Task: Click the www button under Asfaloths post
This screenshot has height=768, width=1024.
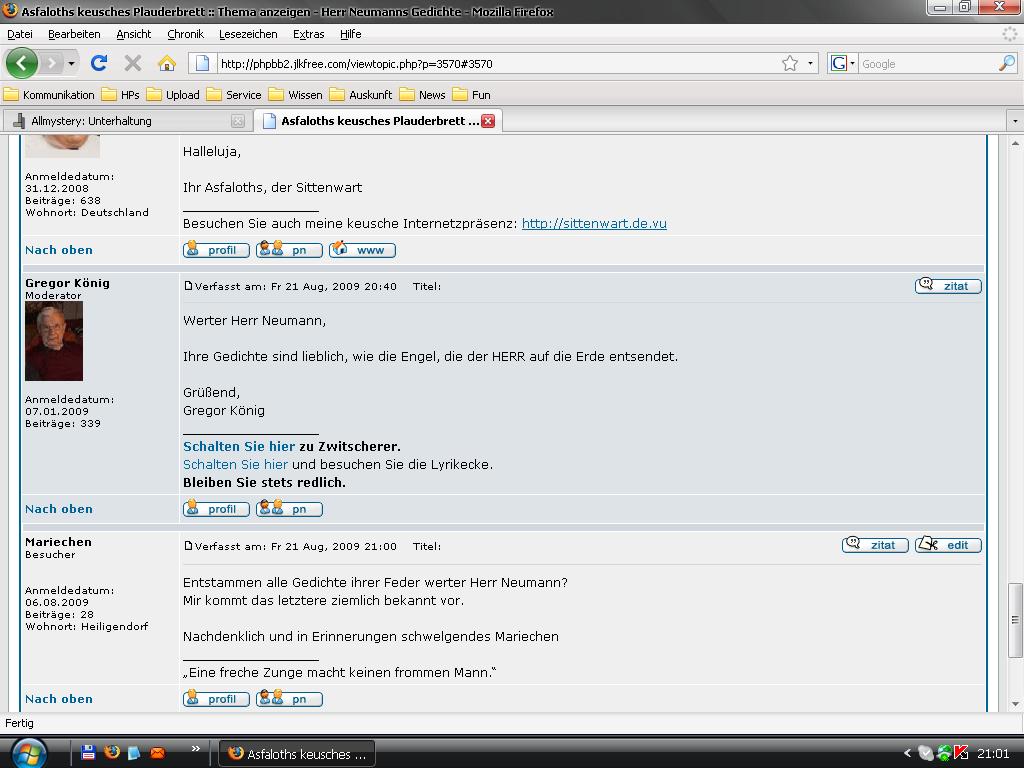Action: (362, 250)
